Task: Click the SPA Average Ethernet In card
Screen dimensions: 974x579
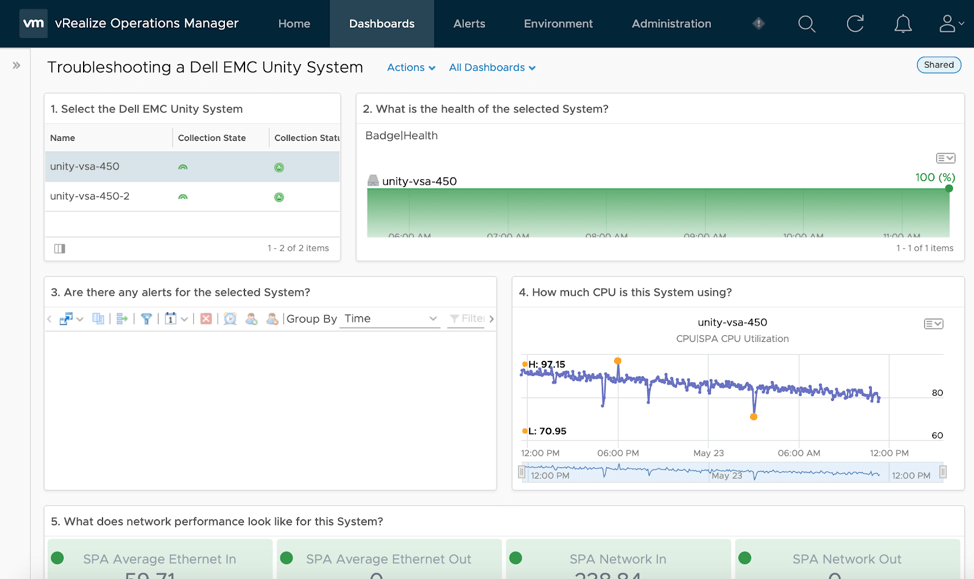Action: click(160, 559)
